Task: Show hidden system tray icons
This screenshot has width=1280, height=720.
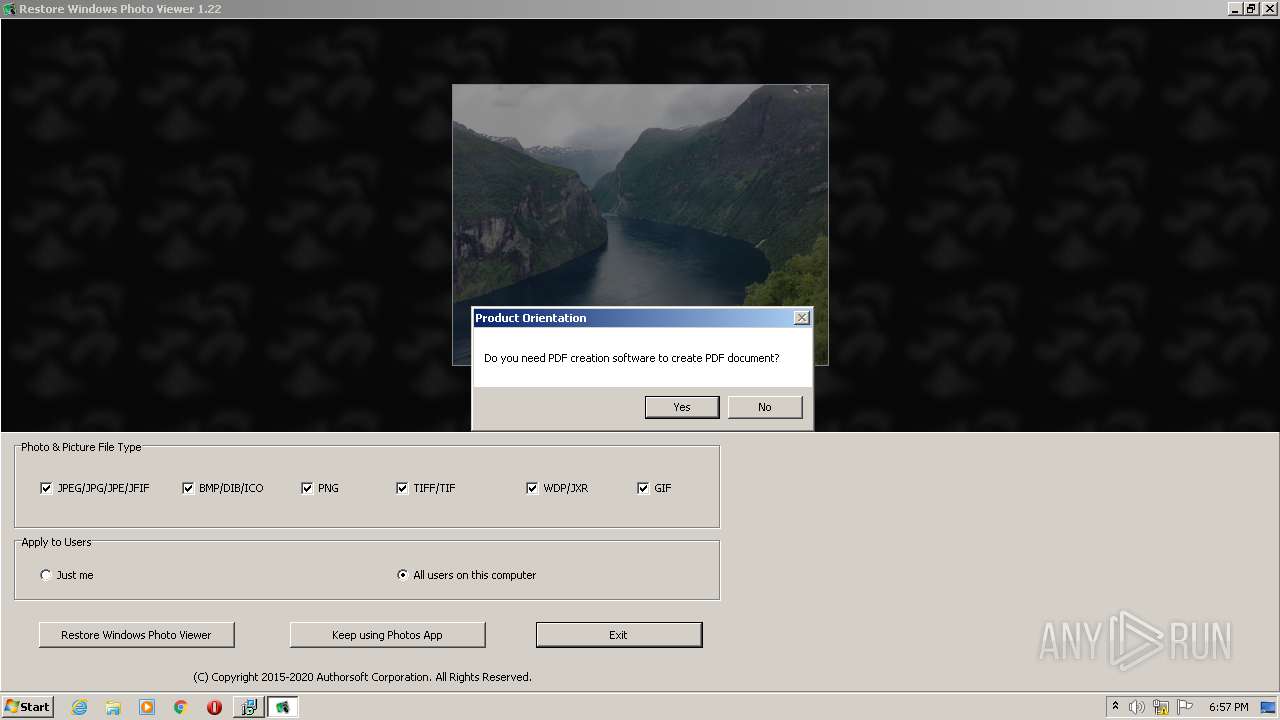Action: pyautogui.click(x=1115, y=706)
